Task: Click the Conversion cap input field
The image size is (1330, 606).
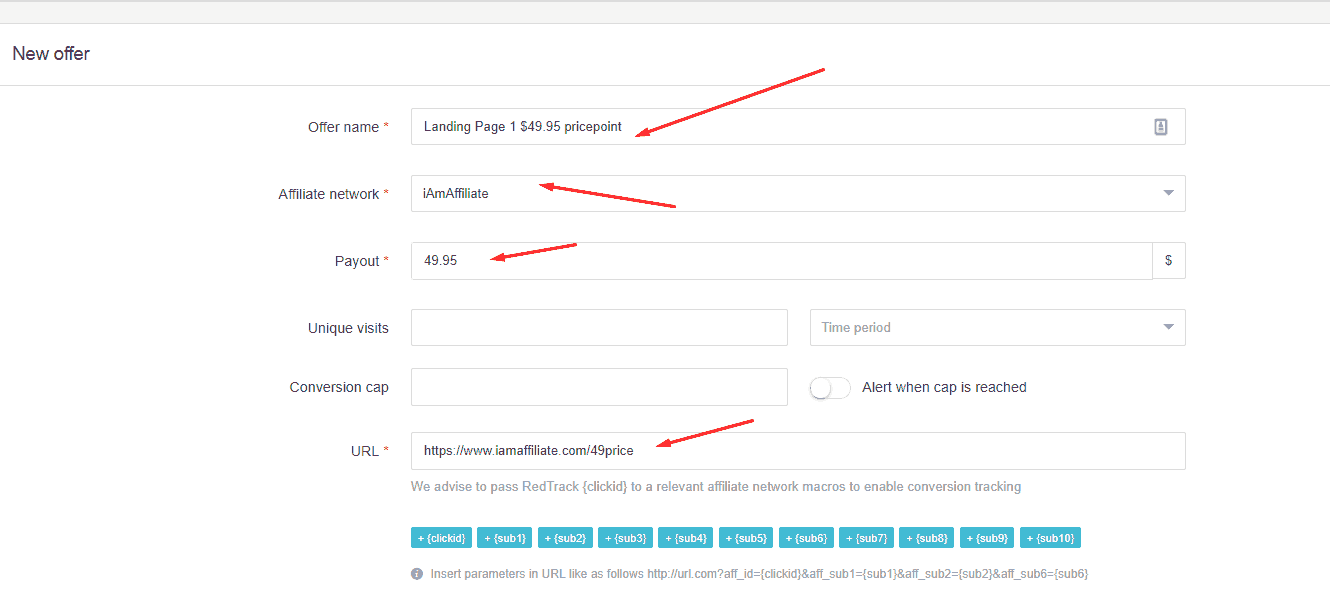Action: [599, 387]
